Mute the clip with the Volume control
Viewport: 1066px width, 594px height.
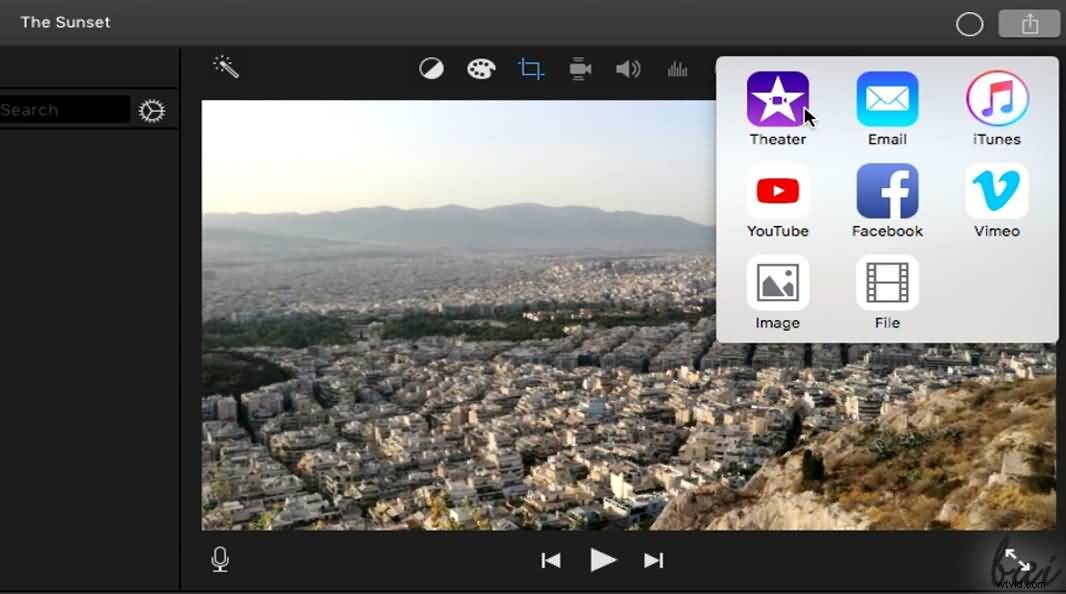click(x=629, y=68)
